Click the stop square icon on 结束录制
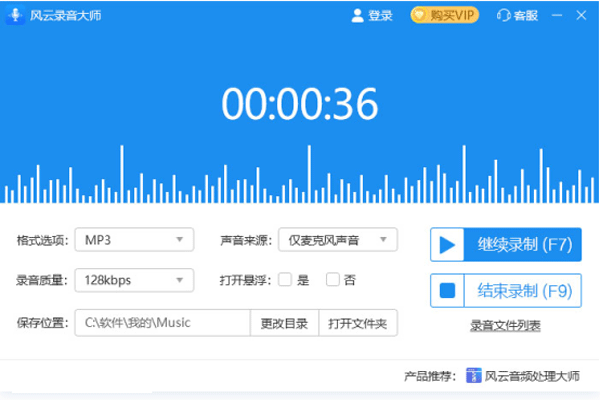The image size is (600, 400). coord(447,291)
